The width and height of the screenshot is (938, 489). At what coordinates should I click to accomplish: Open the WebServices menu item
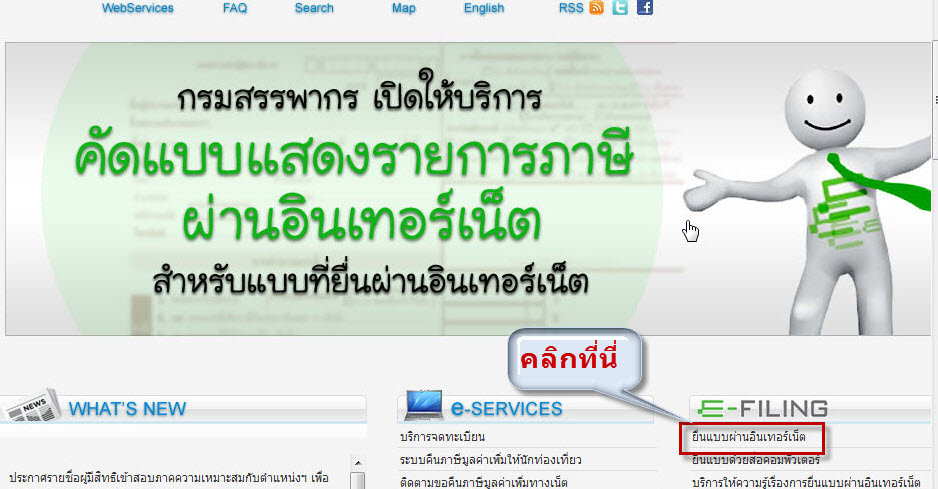click(138, 8)
